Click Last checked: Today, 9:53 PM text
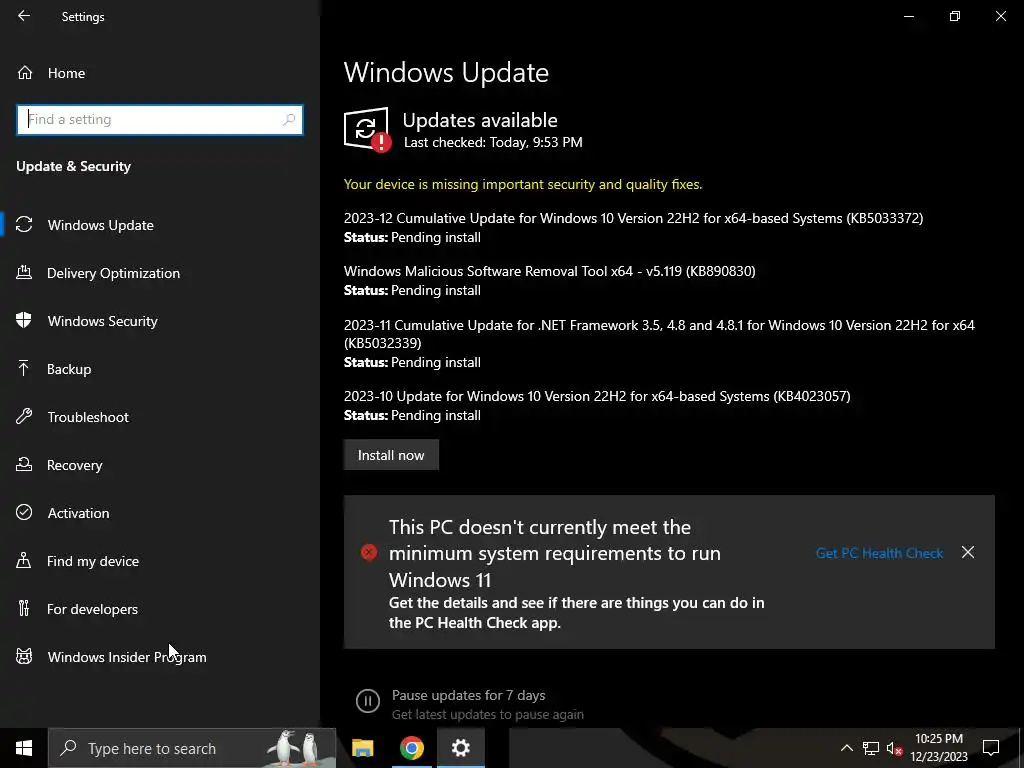 (493, 142)
